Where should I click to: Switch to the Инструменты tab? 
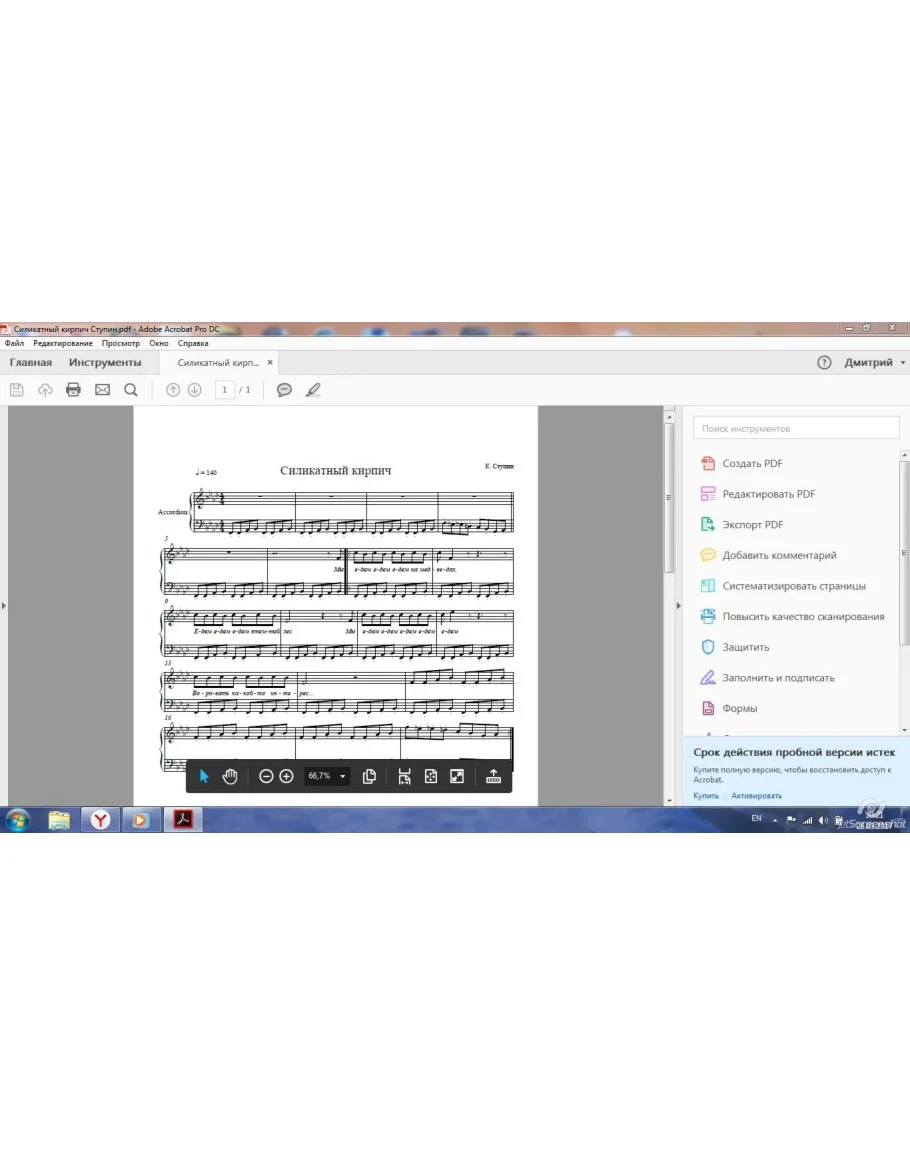[105, 363]
